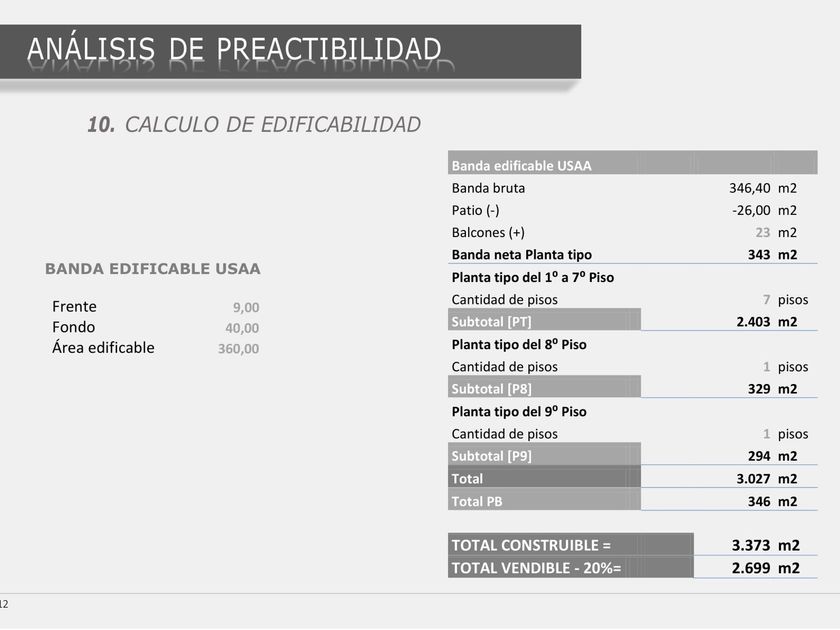
Task: Click the 2.403 m2 subtotal value
Action: coord(767,321)
